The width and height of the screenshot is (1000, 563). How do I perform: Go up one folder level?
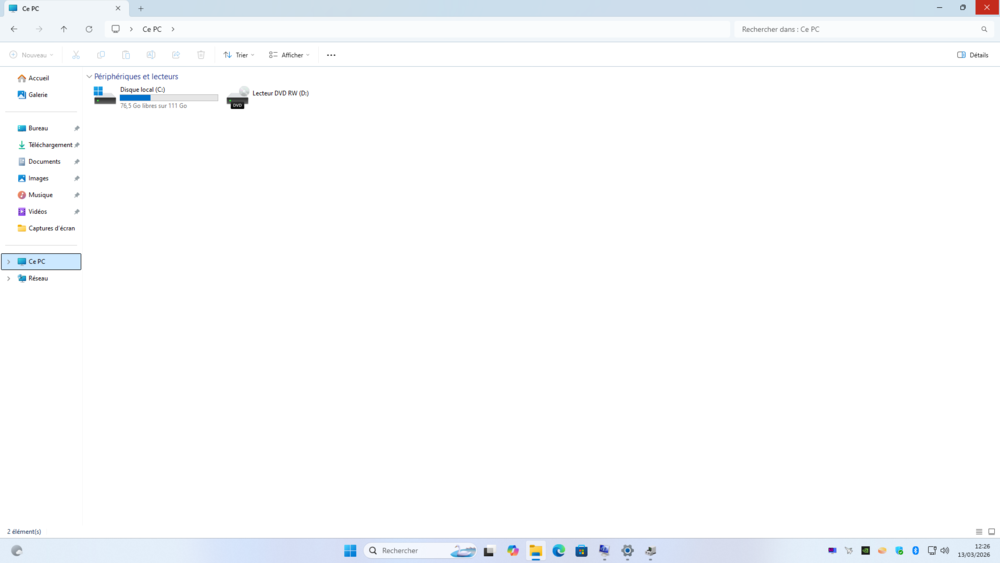[x=64, y=29]
